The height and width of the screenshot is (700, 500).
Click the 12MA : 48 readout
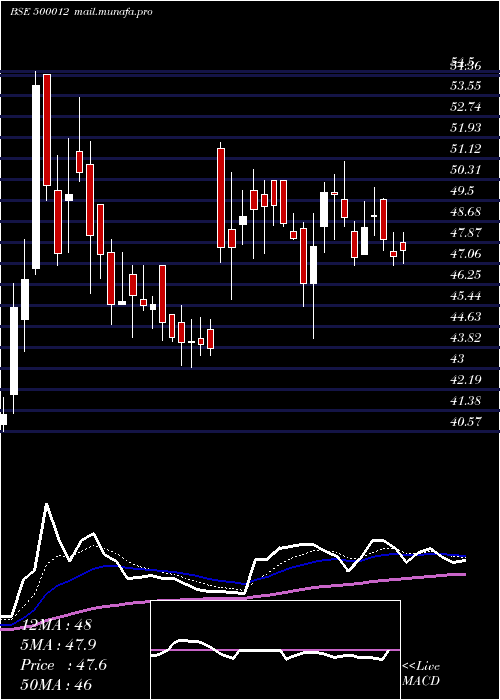(x=56, y=625)
